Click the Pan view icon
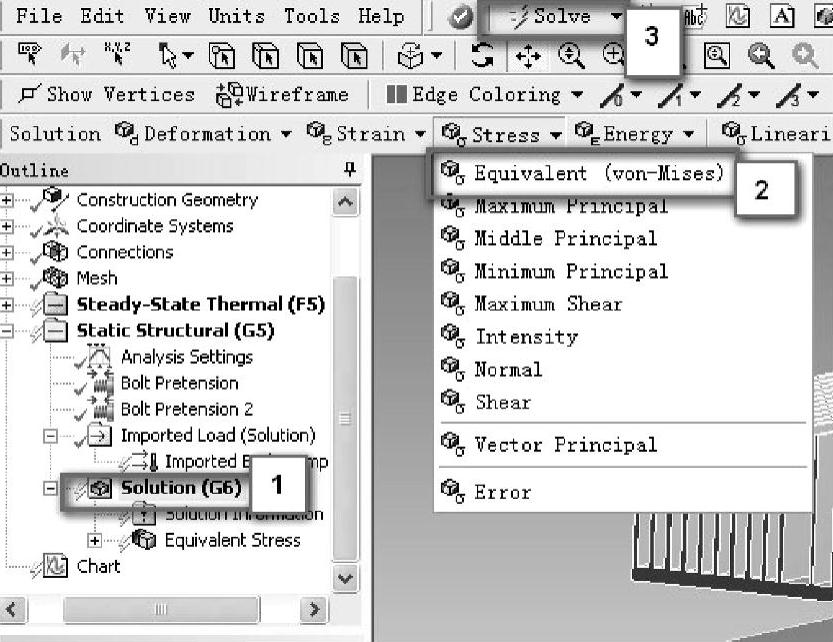The image size is (833, 642). [x=528, y=56]
